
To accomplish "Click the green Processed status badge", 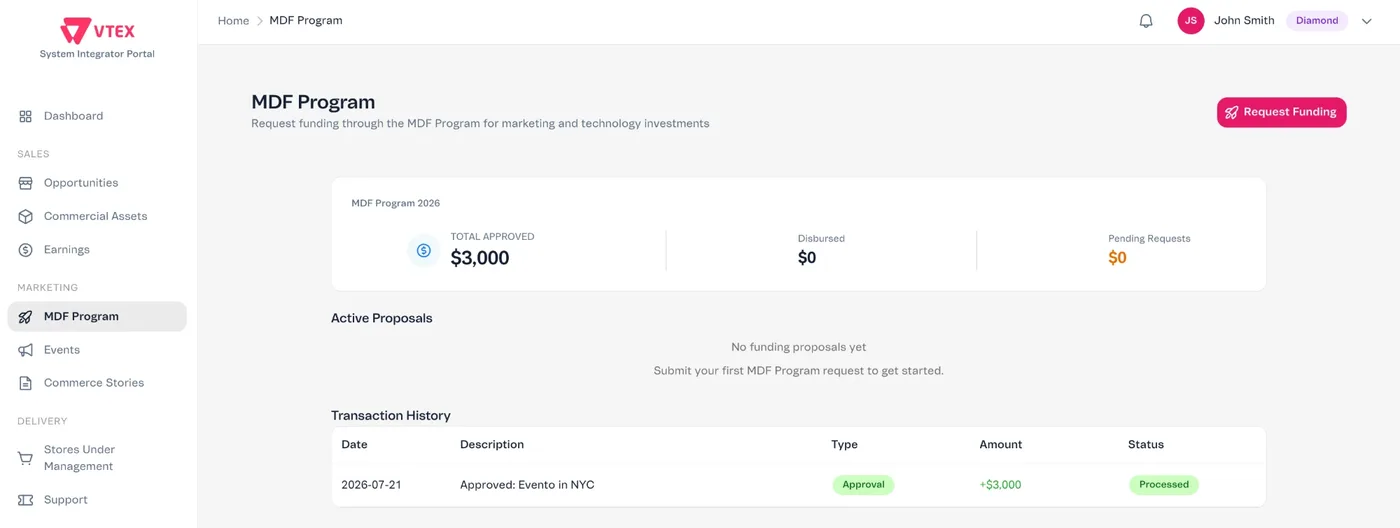I will click(1164, 485).
